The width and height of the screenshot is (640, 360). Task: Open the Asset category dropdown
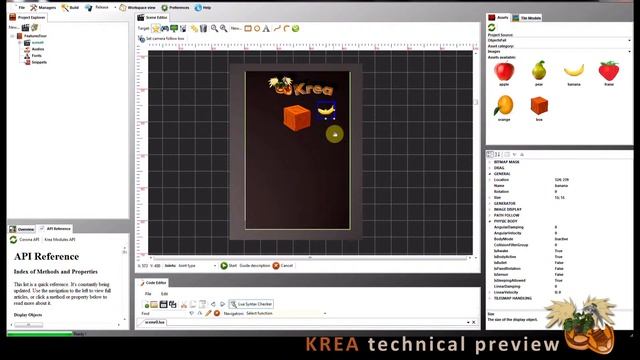pyautogui.click(x=559, y=51)
